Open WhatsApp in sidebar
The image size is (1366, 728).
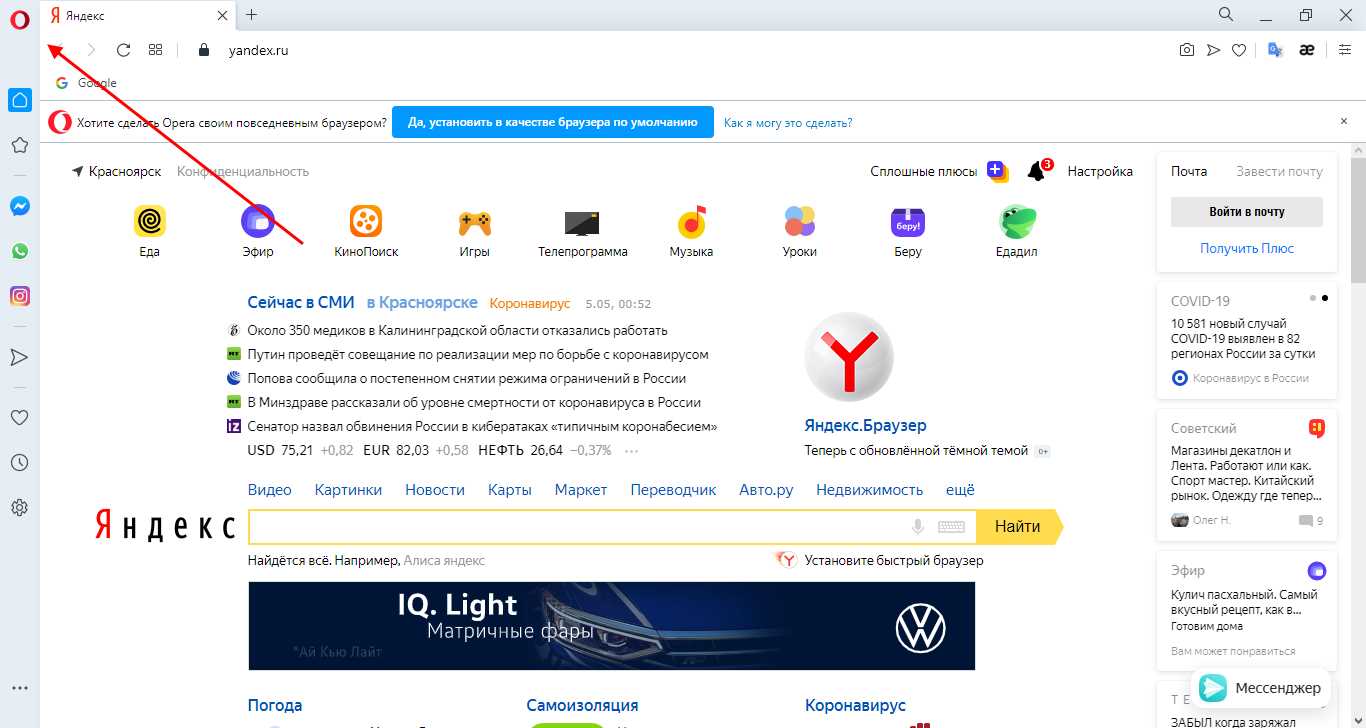coord(19,251)
